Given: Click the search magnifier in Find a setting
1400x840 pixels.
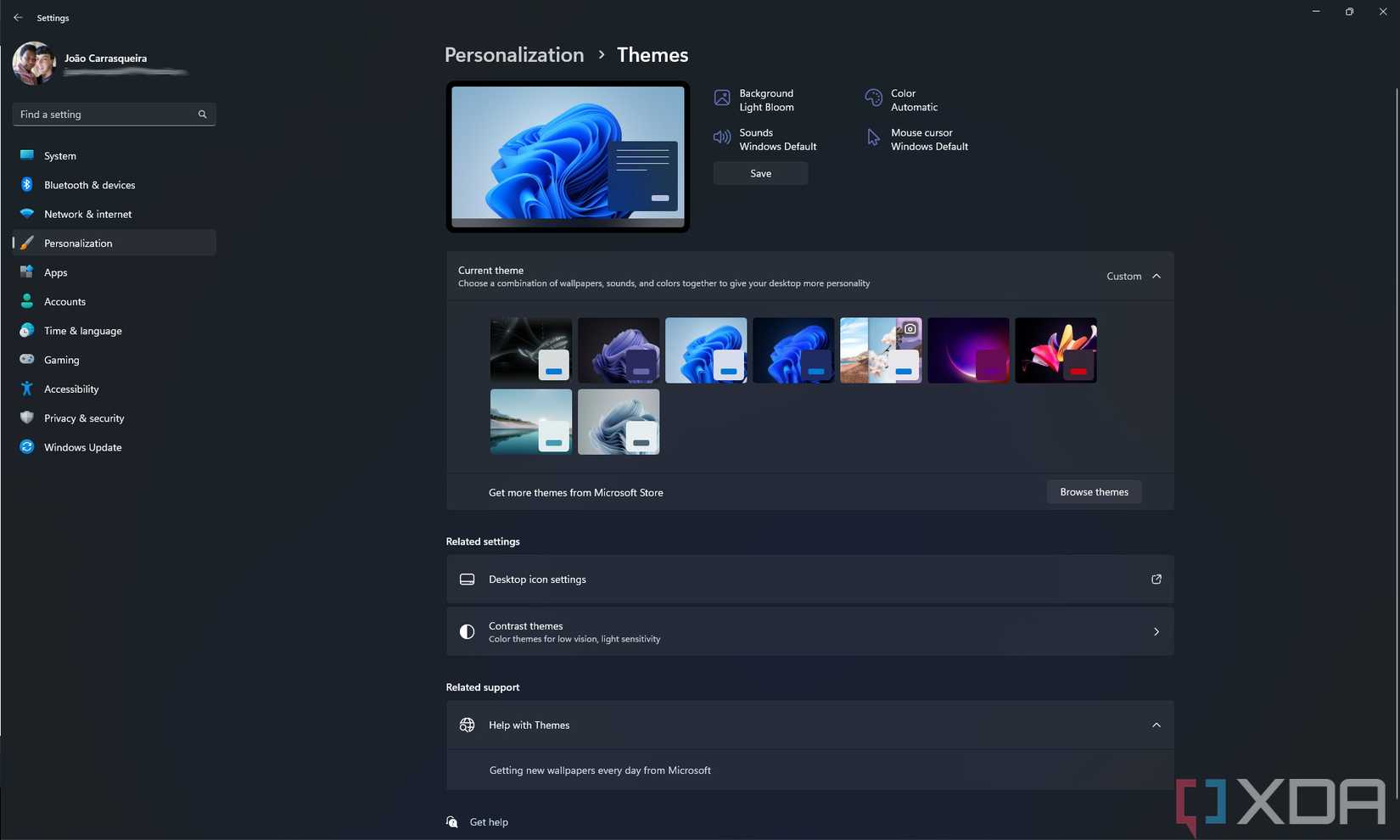Looking at the screenshot, I should tap(202, 114).
